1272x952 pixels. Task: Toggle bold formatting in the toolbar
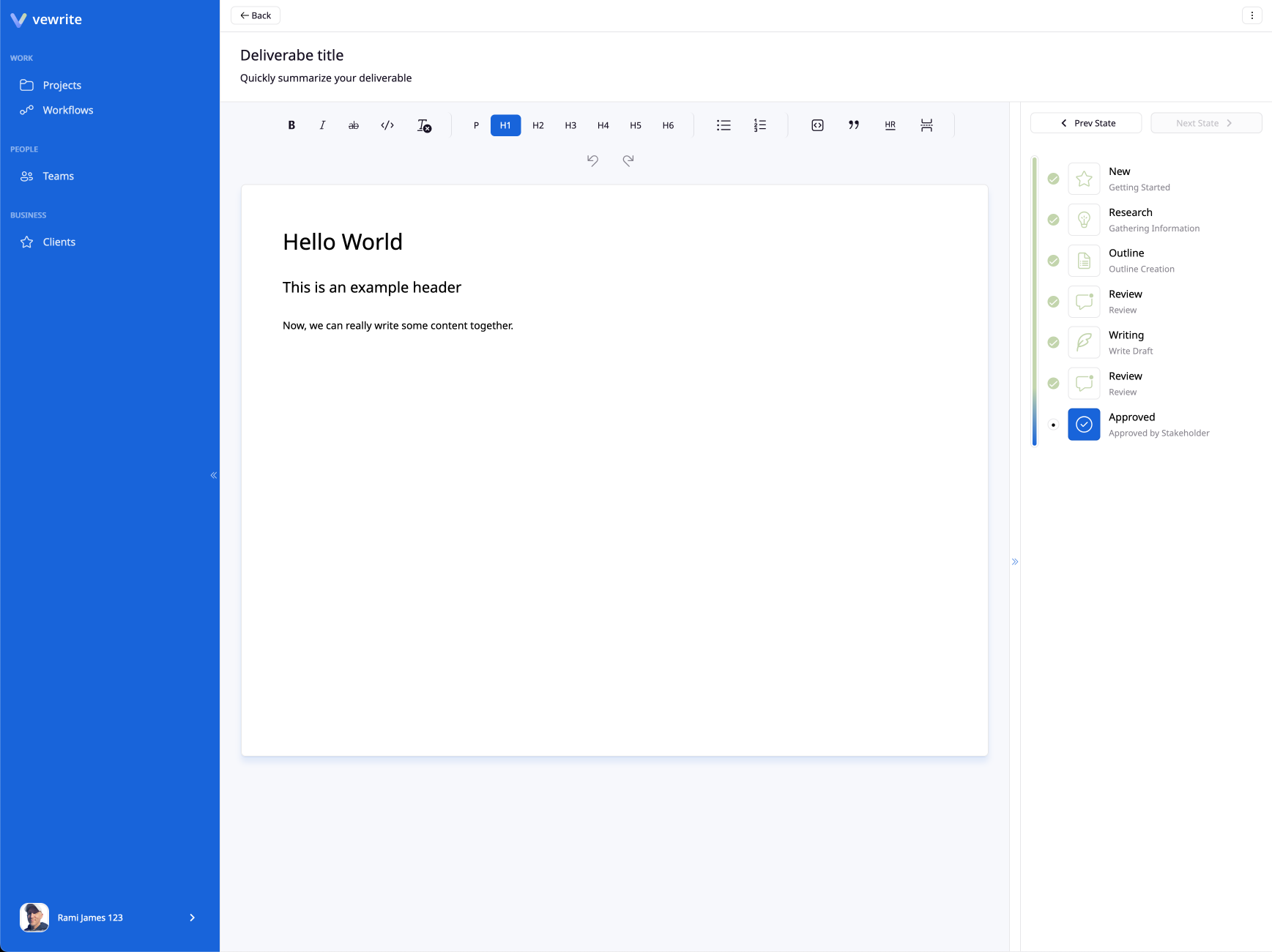click(291, 125)
